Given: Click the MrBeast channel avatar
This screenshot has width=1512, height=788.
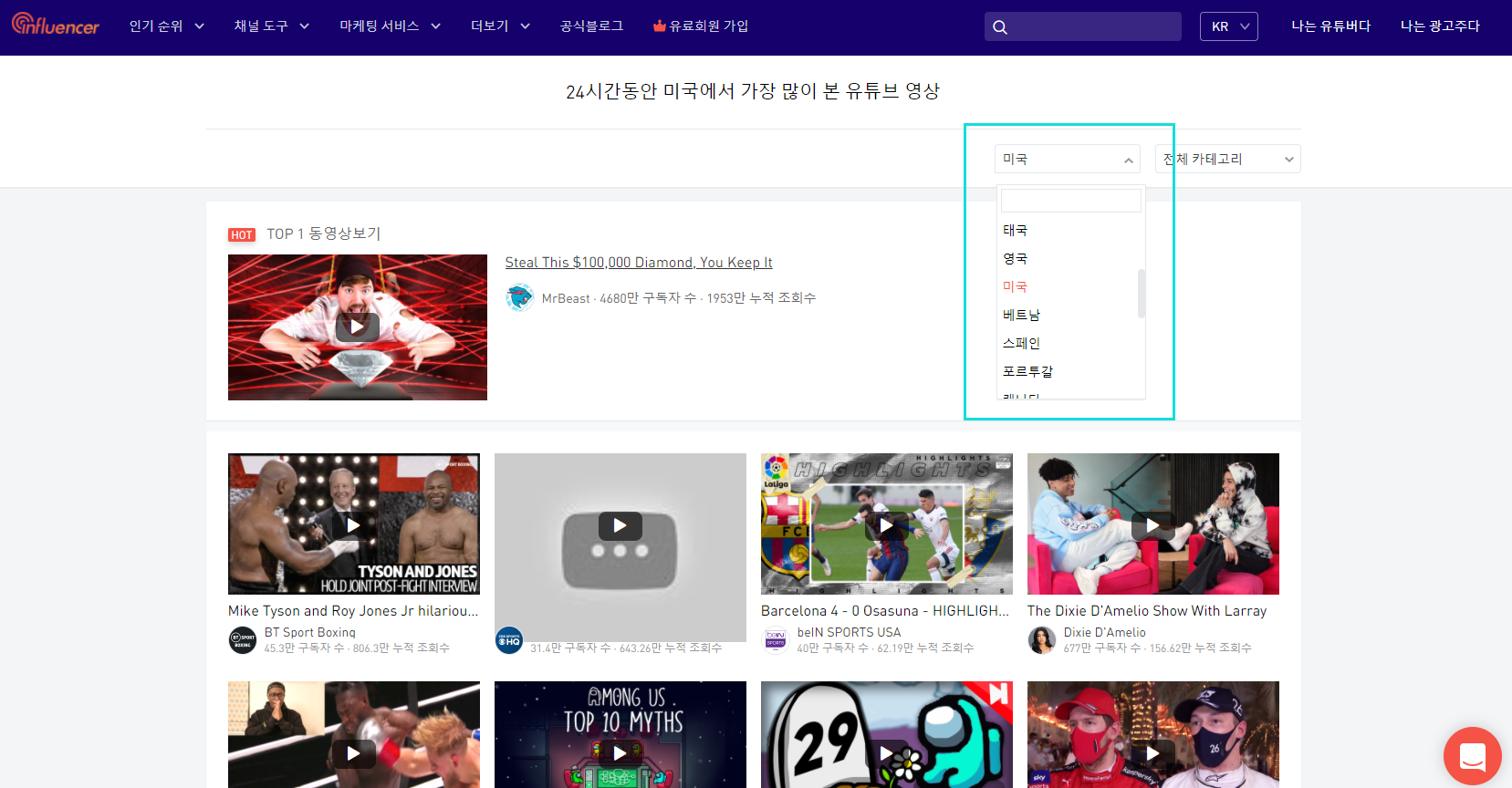Looking at the screenshot, I should click(x=520, y=297).
